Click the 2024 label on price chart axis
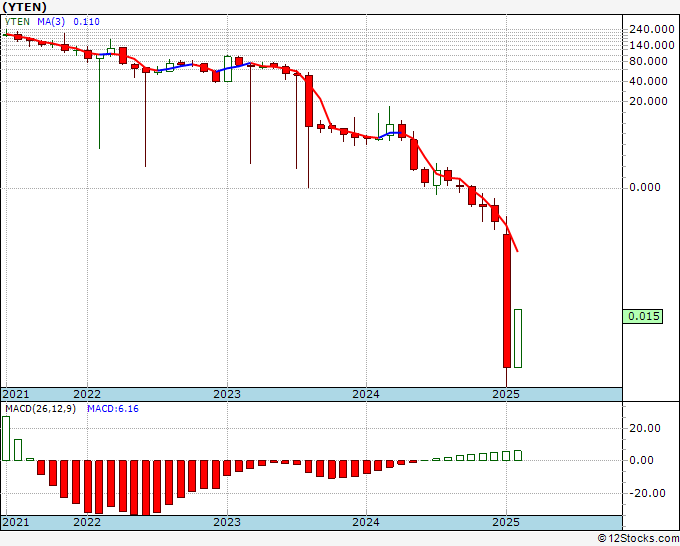Screen dimensions: 680x546 [366, 394]
